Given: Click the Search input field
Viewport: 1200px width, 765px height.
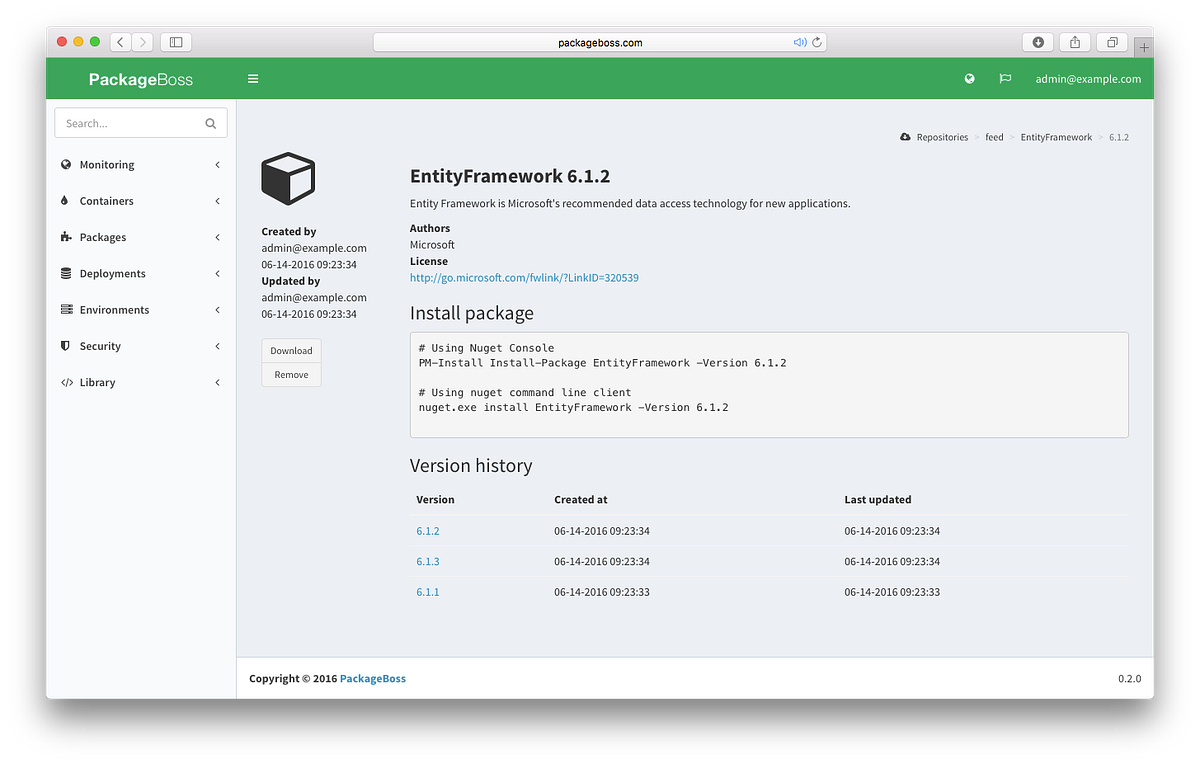Looking at the screenshot, I should [141, 123].
